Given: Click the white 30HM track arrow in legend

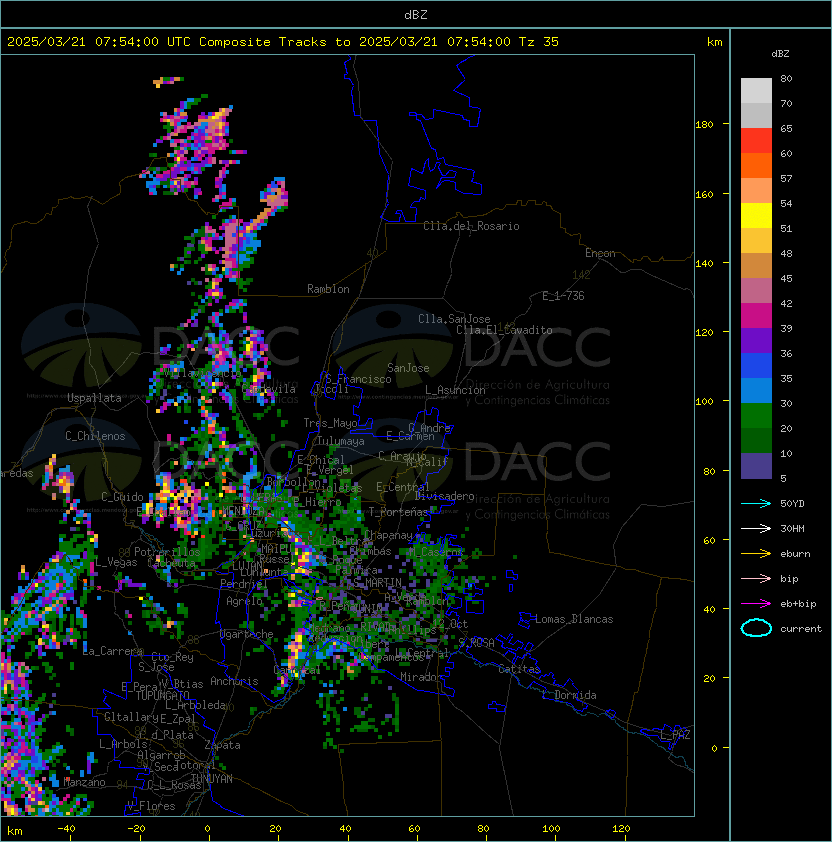Looking at the screenshot, I should click(x=756, y=528).
